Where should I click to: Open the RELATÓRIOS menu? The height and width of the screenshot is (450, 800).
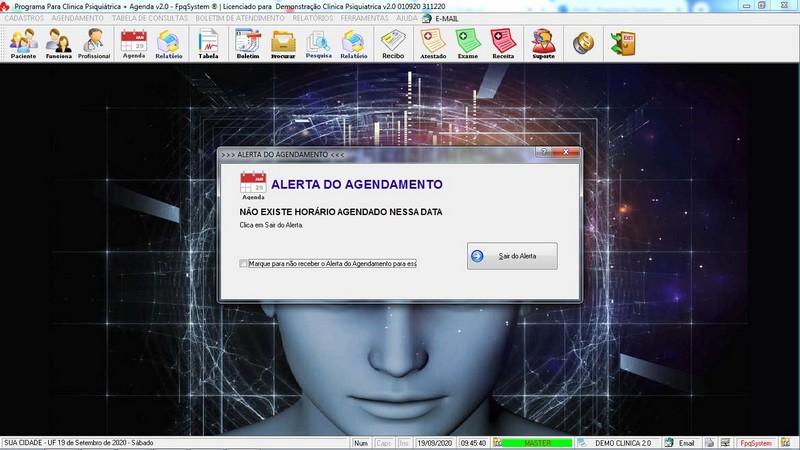(x=313, y=18)
